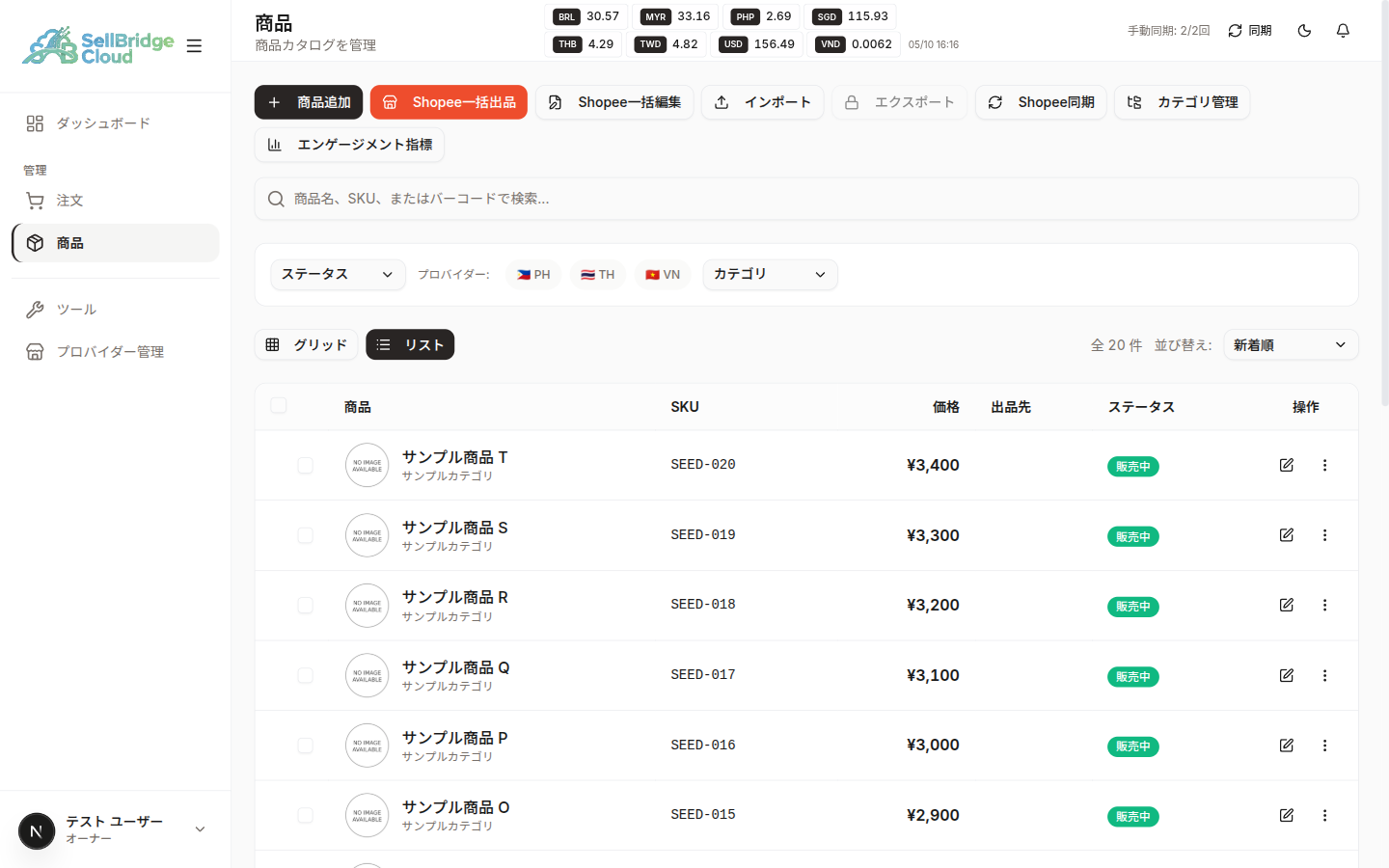Open the サンプル商品 R product name
The image size is (1389, 868).
click(455, 598)
